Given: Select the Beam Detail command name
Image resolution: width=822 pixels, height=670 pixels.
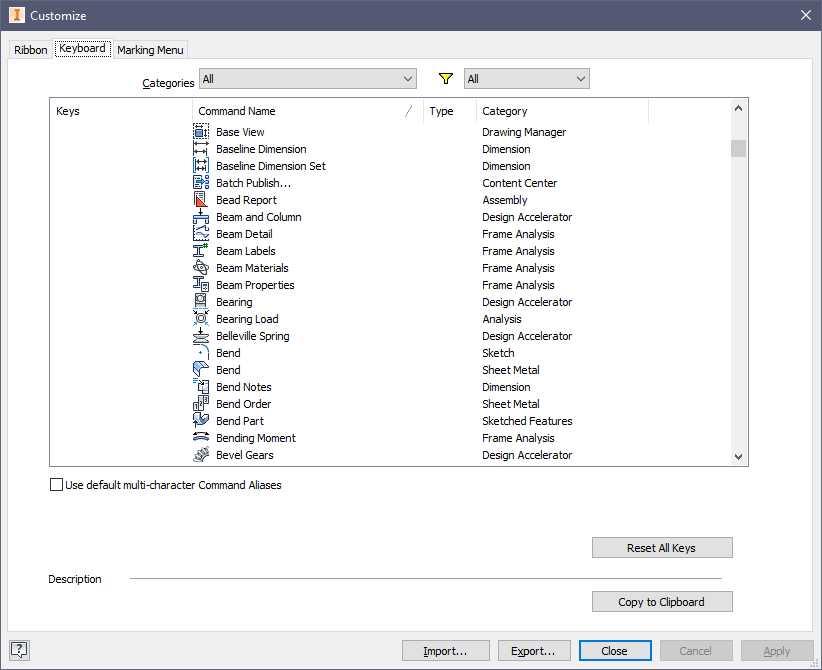Looking at the screenshot, I should pyautogui.click(x=244, y=234).
